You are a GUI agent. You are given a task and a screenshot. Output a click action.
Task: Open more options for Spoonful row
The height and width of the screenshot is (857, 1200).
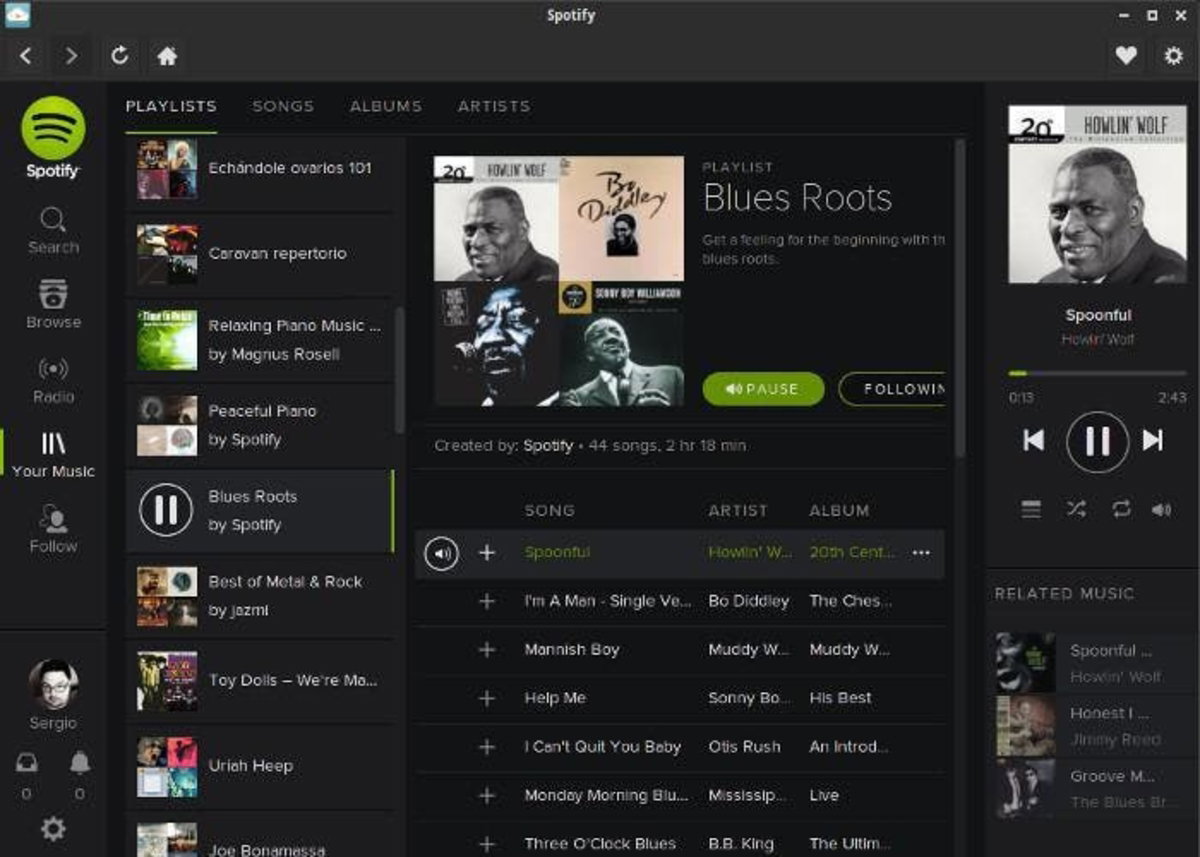(x=921, y=553)
